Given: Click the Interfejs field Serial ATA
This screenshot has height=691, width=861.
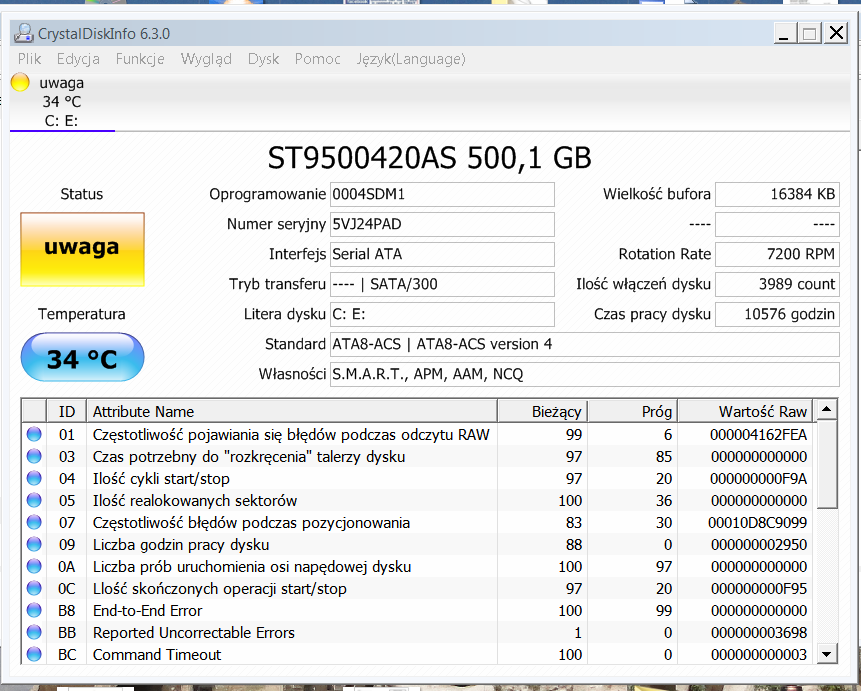Looking at the screenshot, I should 442,254.
